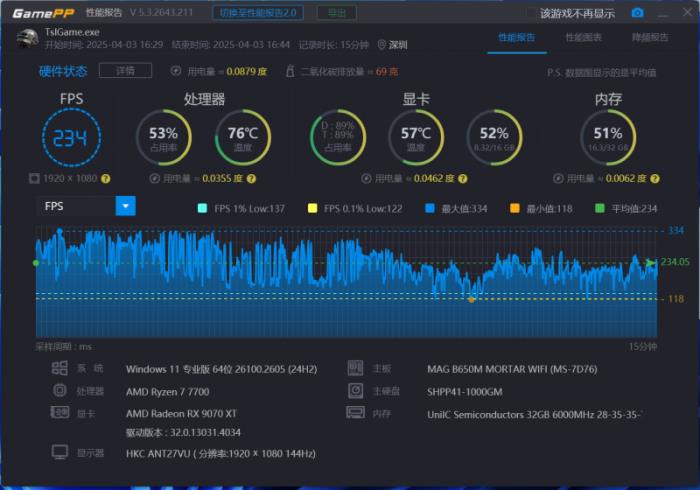This screenshot has width=700, height=490.
Task: Click the 69 克 emission value
Action: coord(387,71)
